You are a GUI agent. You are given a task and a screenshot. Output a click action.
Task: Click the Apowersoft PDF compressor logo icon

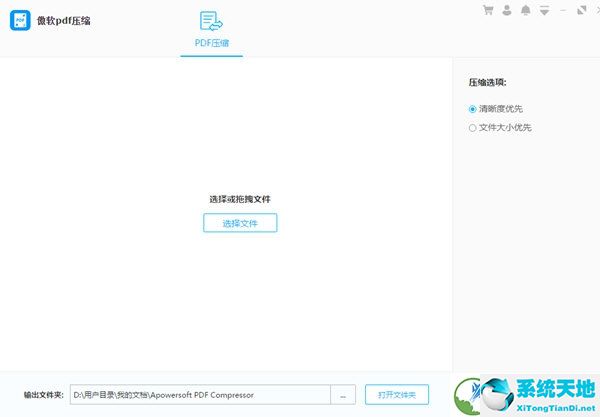tap(20, 20)
